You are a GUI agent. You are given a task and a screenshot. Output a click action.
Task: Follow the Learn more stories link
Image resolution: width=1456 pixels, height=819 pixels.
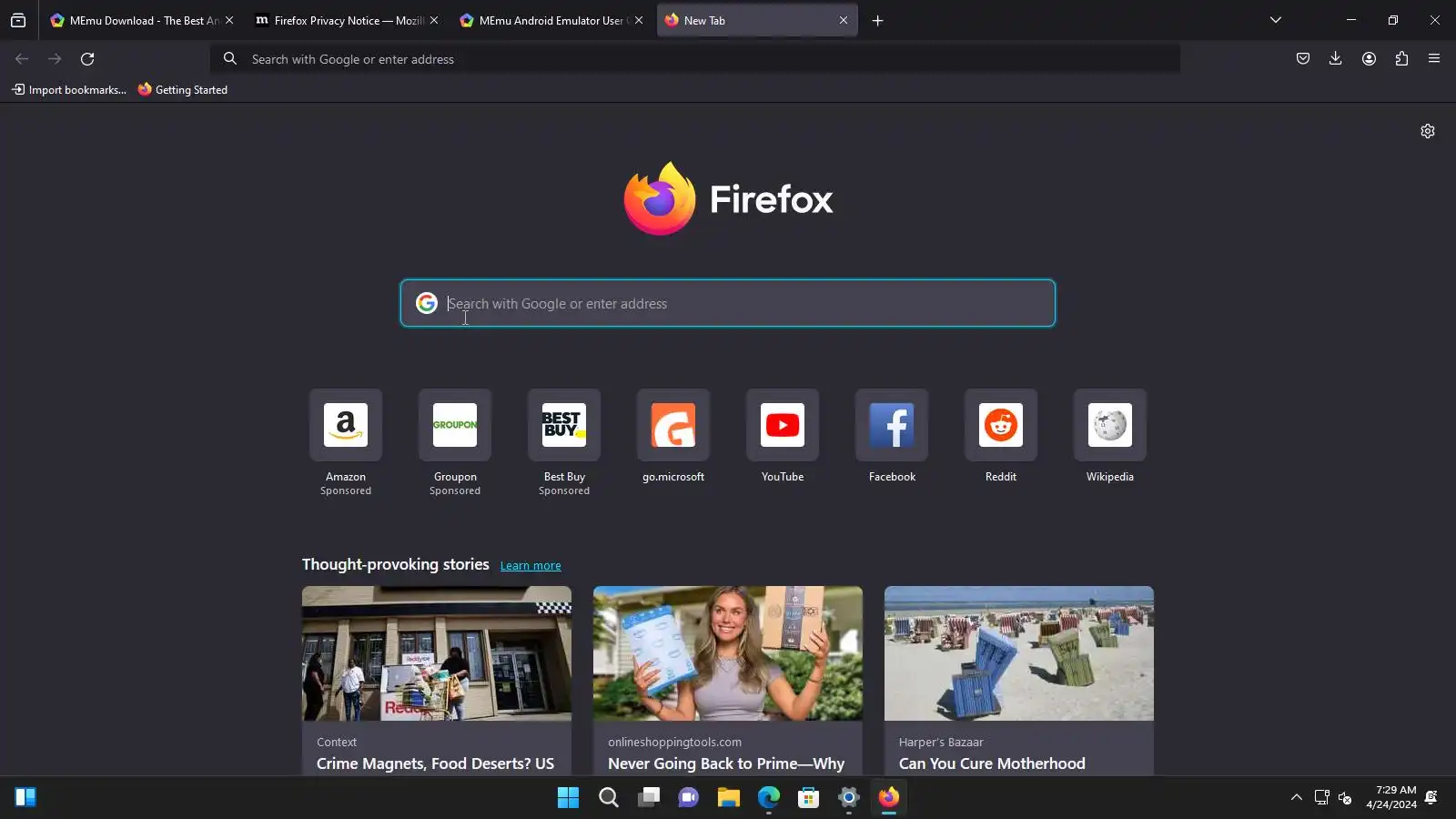531,565
